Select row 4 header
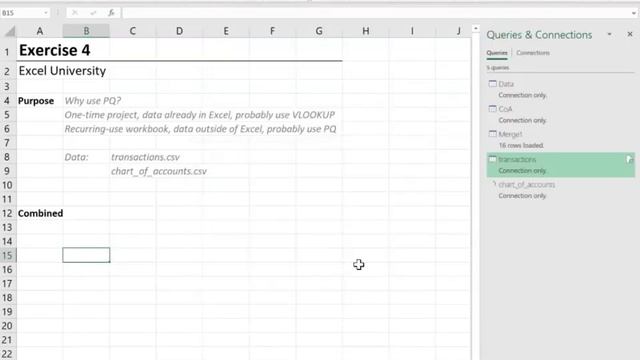This screenshot has width=640, height=360. pyautogui.click(x=7, y=101)
